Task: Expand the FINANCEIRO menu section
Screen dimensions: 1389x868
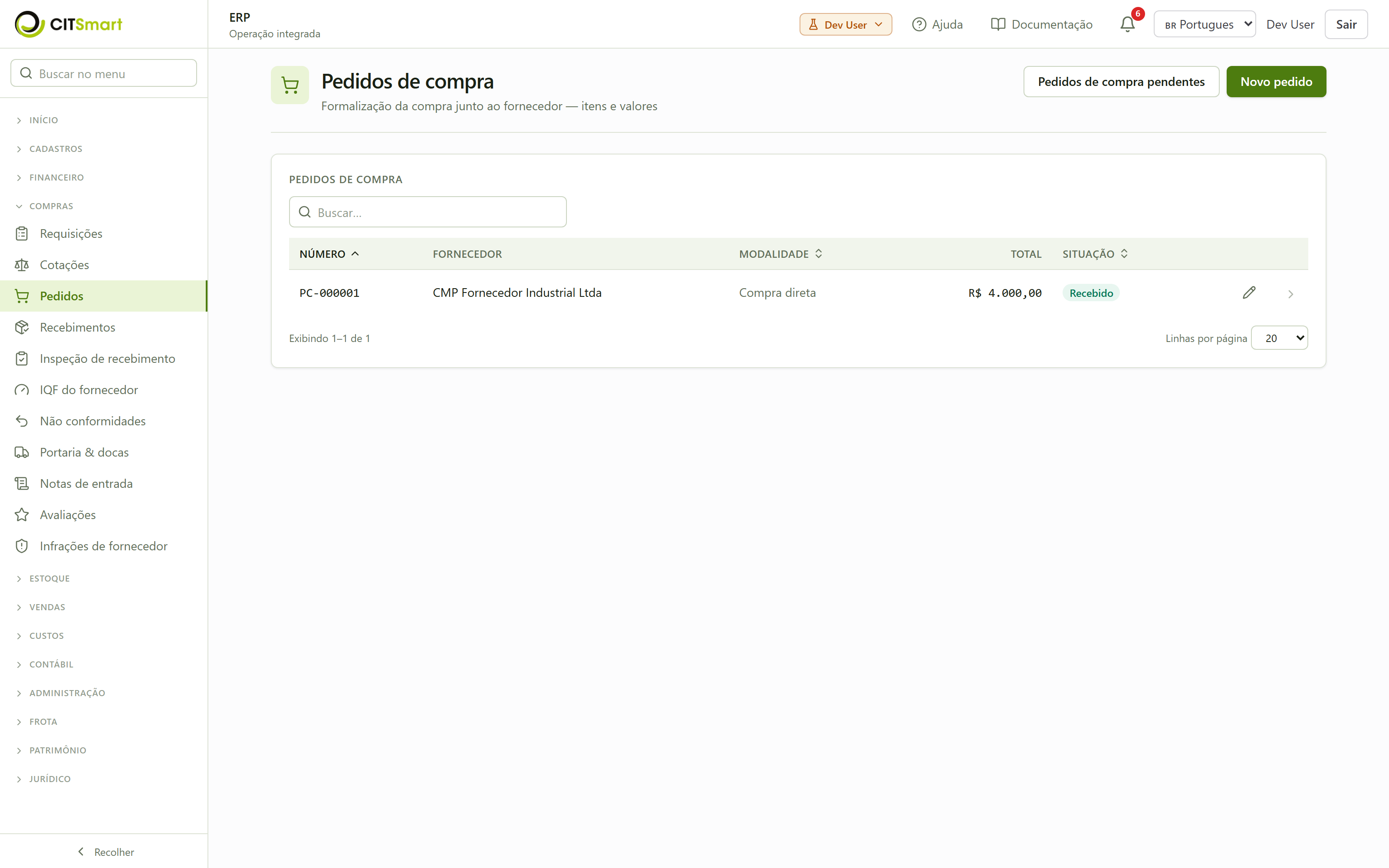Action: (x=50, y=178)
